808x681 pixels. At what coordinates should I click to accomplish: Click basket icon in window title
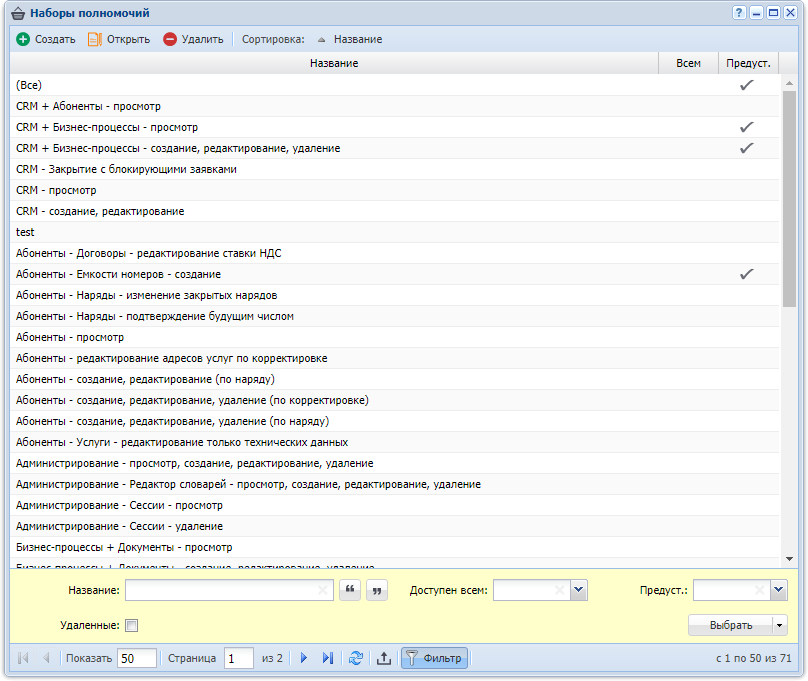(x=18, y=13)
